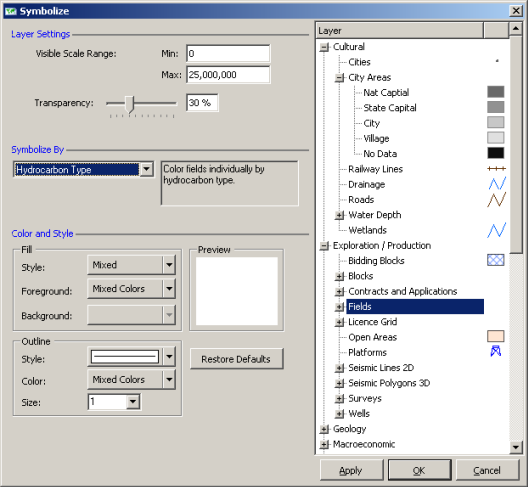The width and height of the screenshot is (528, 487).
Task: Expand the Water Depth node
Action: 339,215
